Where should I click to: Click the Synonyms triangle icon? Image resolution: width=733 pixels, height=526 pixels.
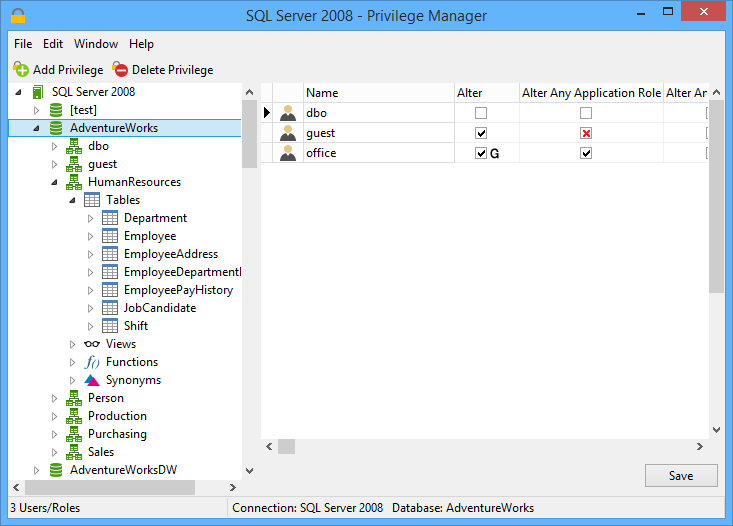point(92,380)
